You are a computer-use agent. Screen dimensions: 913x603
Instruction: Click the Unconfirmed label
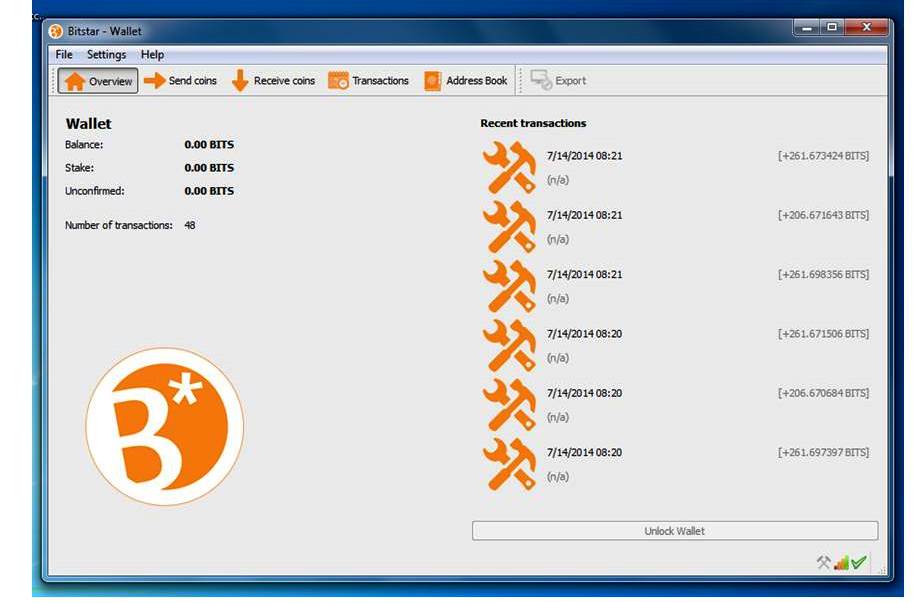pyautogui.click(x=94, y=191)
